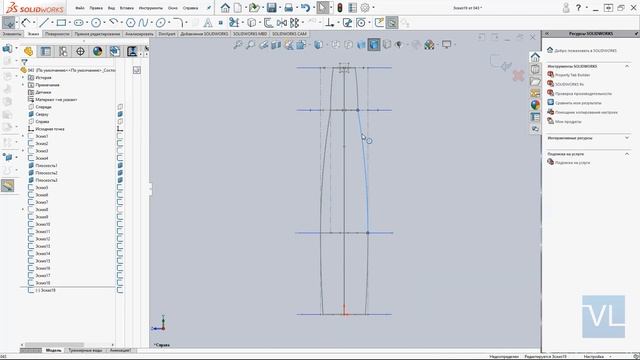The image size is (640, 360).
Task: Select the Circle sketch tool
Action: click(96, 23)
